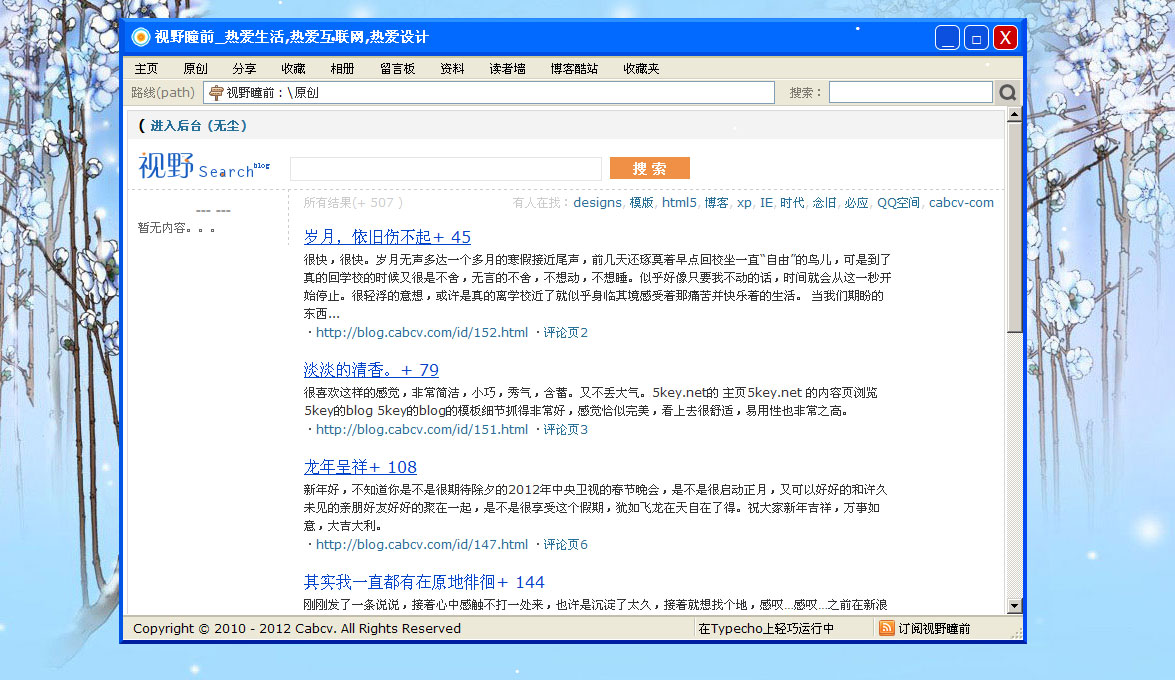This screenshot has height=680, width=1175.
Task: Click the RSS subscribe icon in bottom bar
Action: coord(886,627)
